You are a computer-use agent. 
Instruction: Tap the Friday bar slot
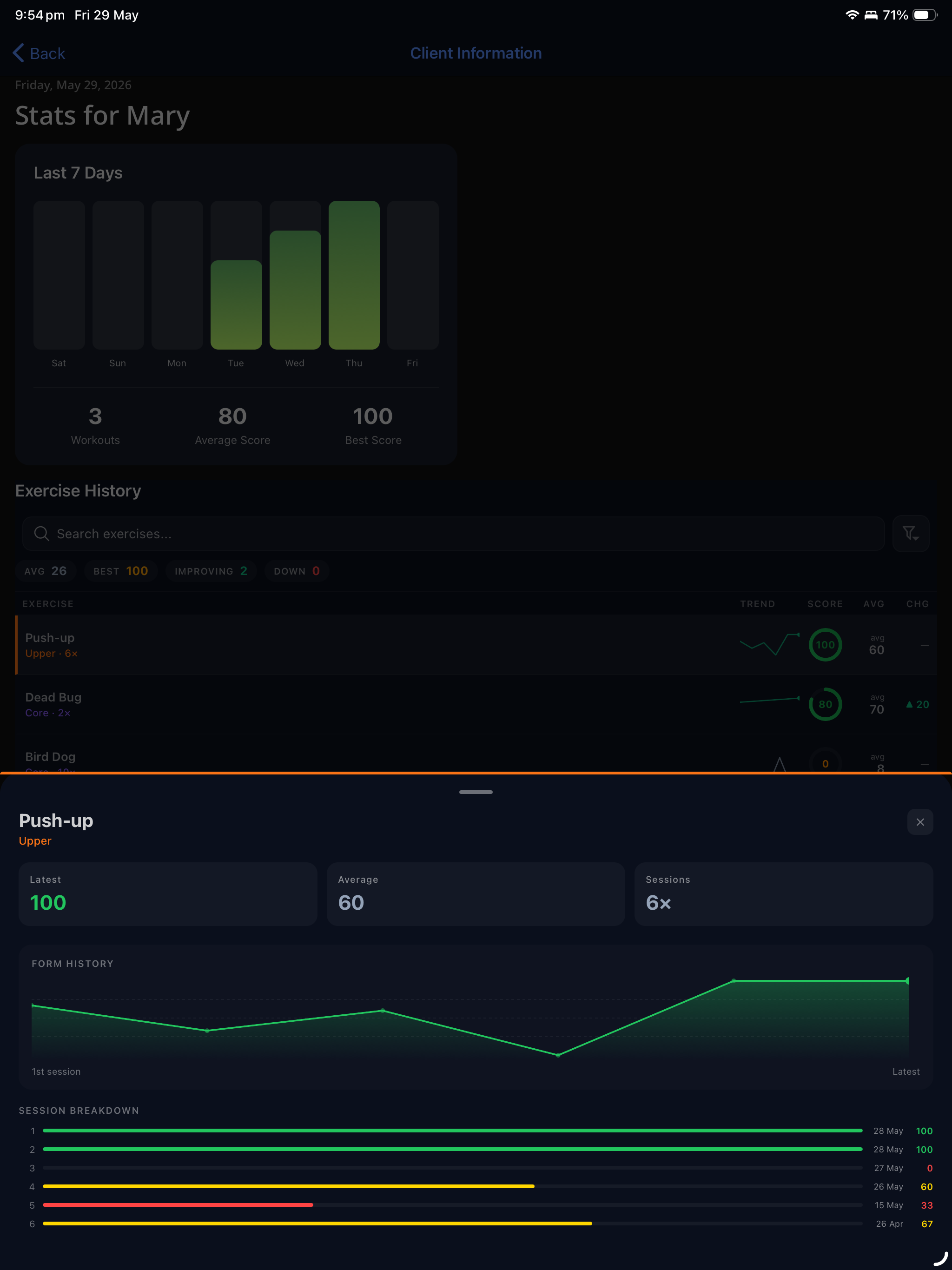click(413, 275)
